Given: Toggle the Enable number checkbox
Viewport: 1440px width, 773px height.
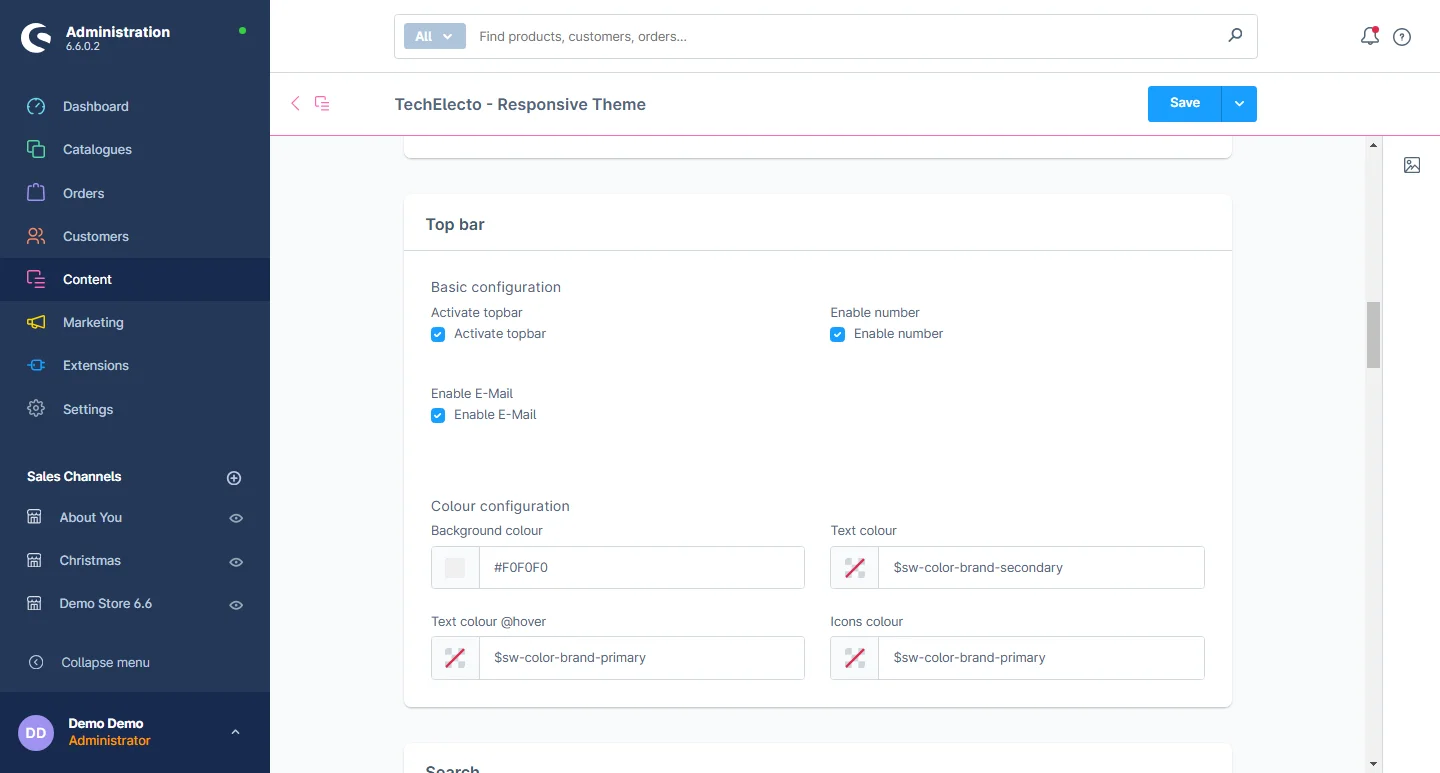Looking at the screenshot, I should (x=838, y=334).
